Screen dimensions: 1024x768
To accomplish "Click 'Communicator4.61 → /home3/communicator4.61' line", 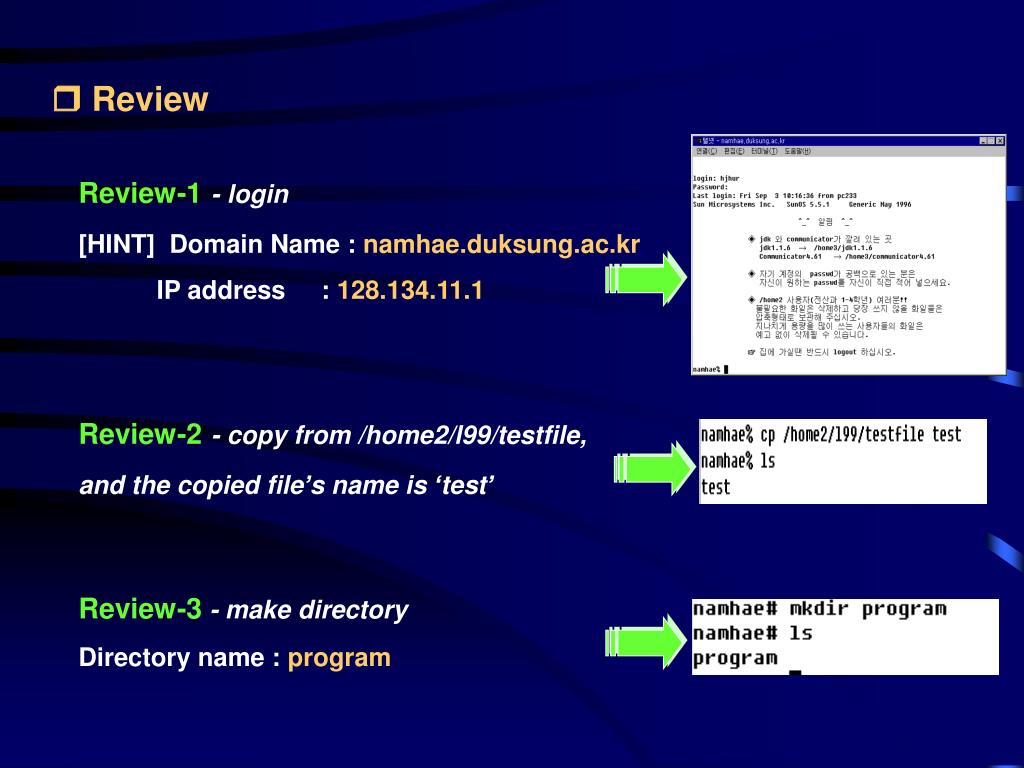I will tap(847, 257).
